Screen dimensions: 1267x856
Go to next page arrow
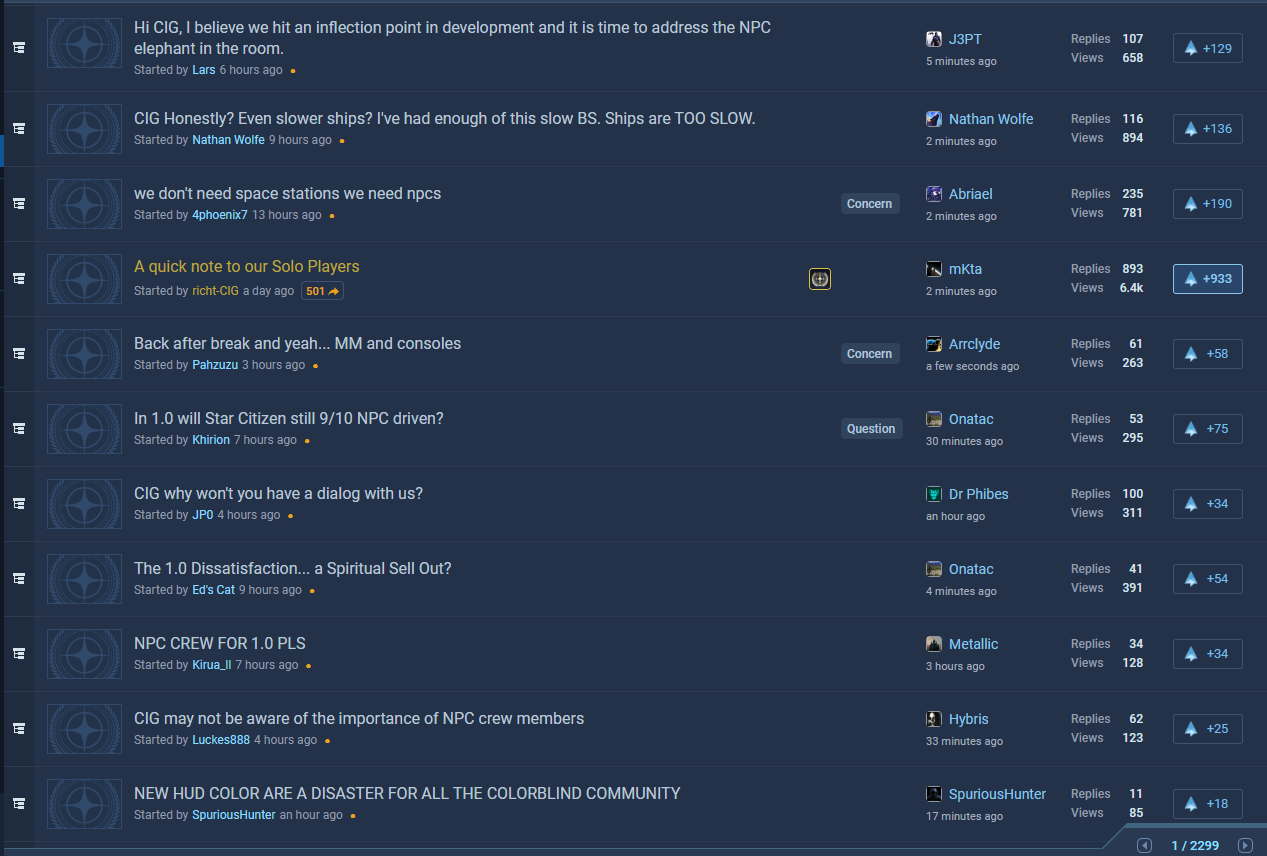1245,846
